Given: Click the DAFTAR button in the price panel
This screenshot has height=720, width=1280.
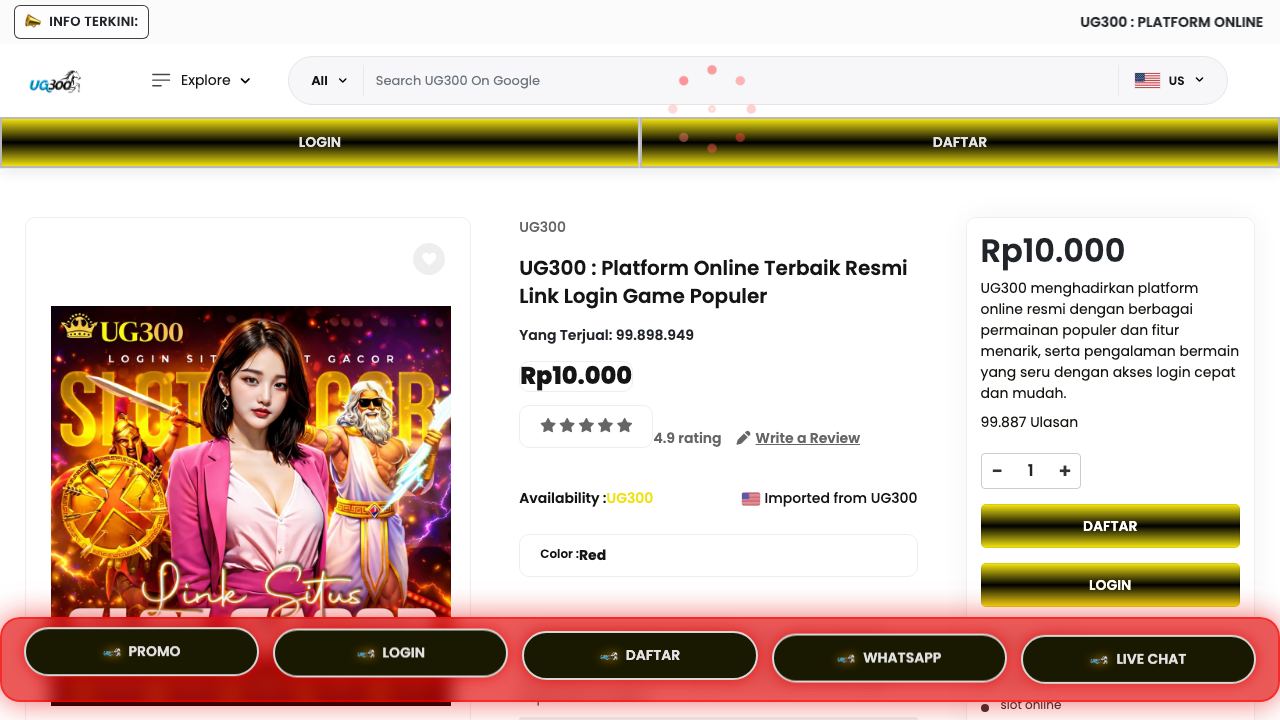Looking at the screenshot, I should 1110,526.
